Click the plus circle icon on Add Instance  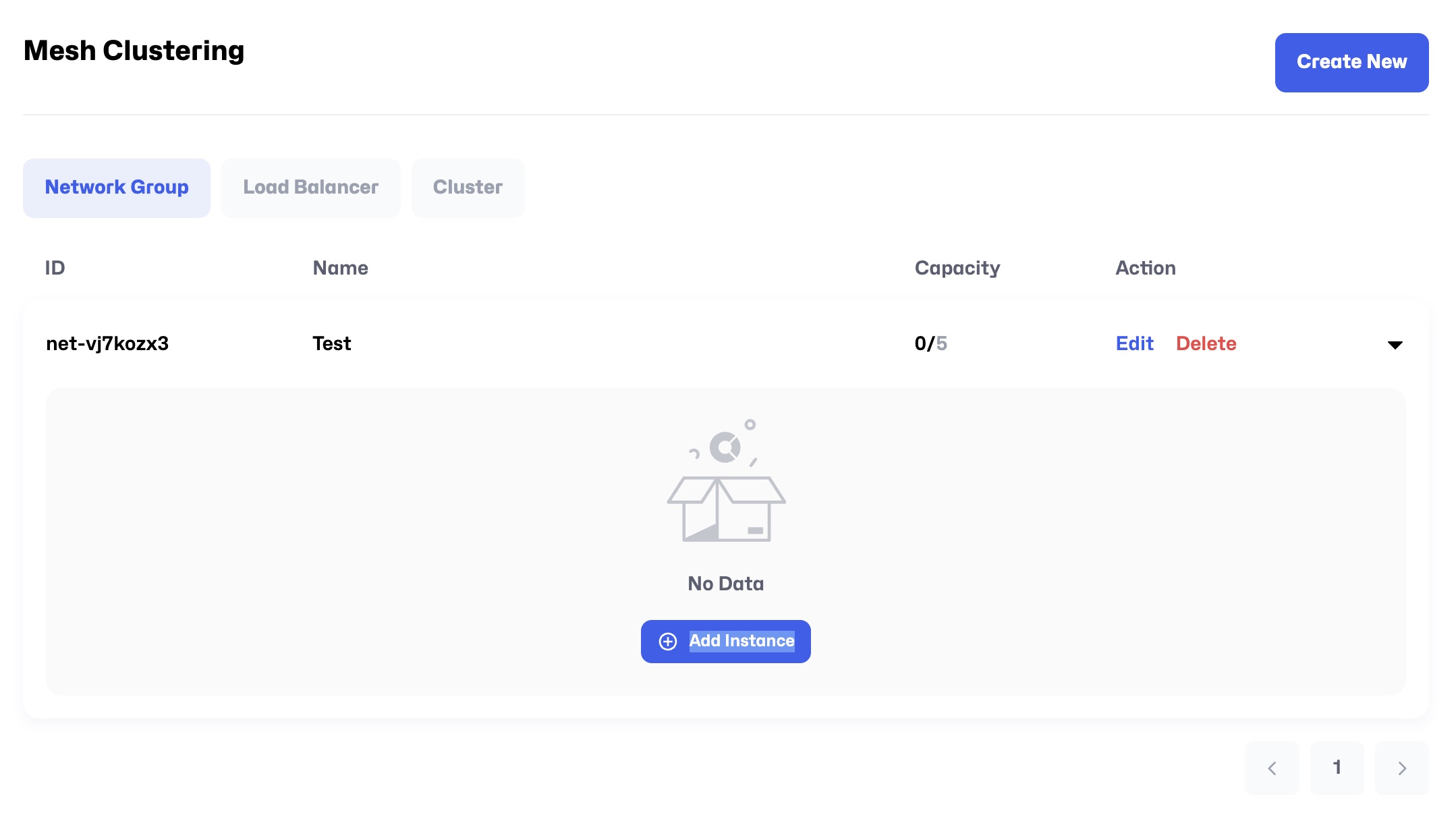coord(667,642)
